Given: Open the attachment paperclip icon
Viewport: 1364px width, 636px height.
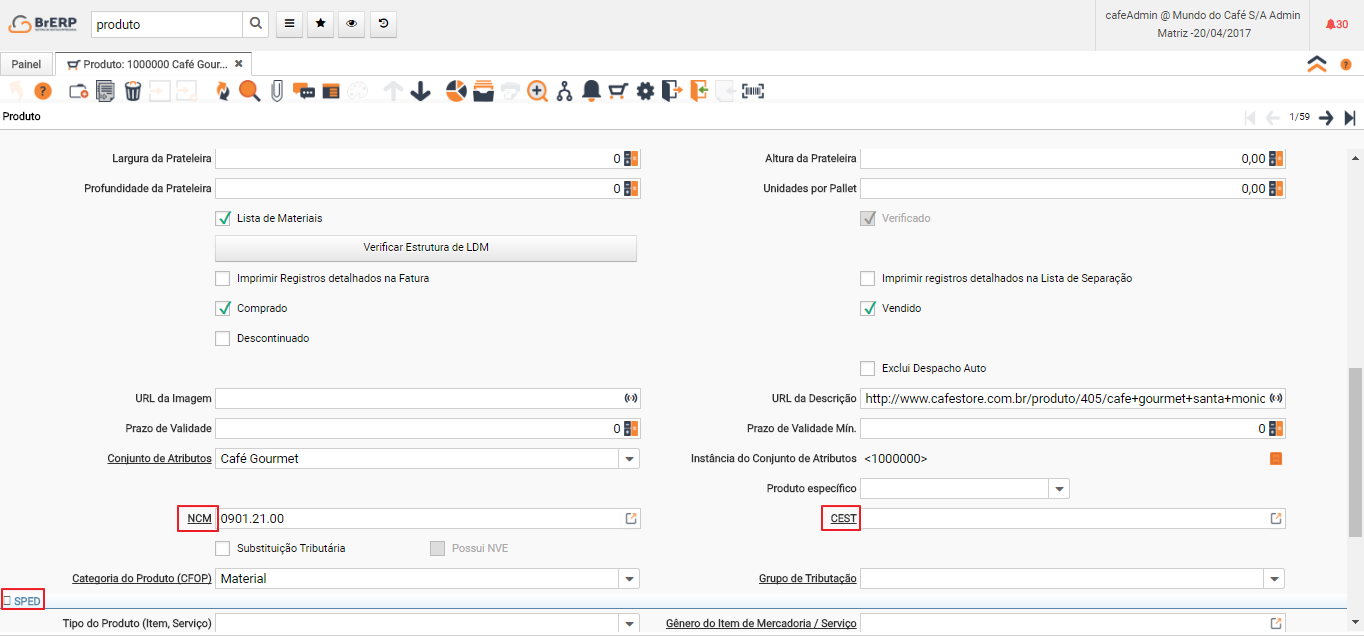Looking at the screenshot, I should pos(277,91).
